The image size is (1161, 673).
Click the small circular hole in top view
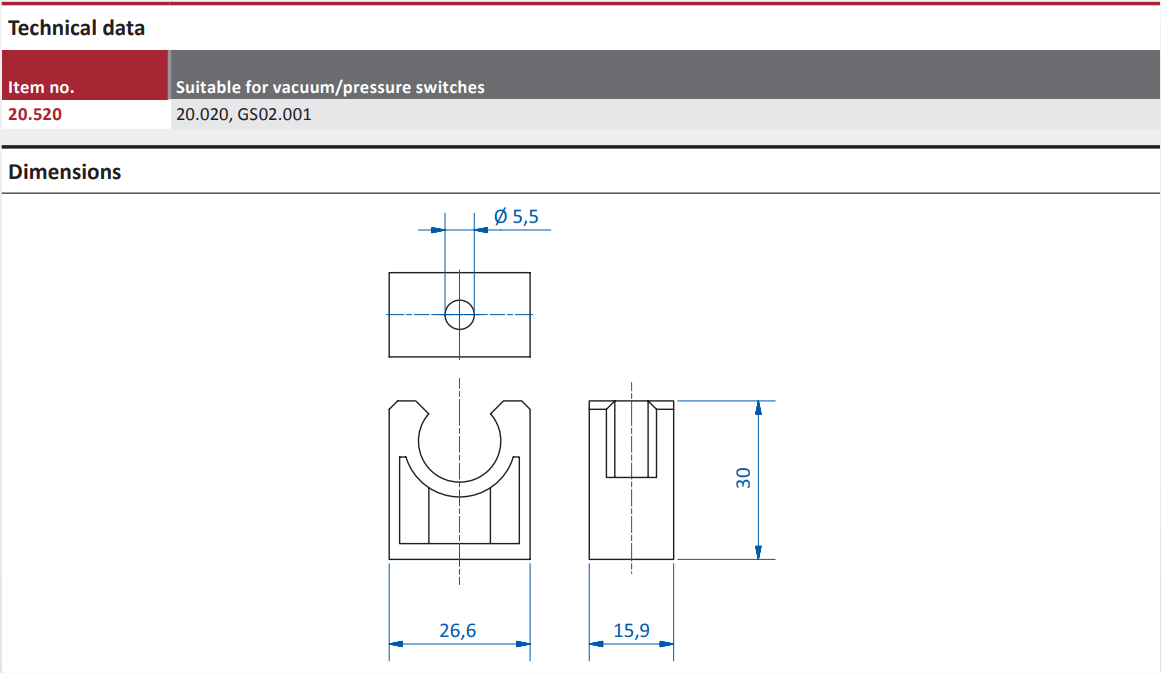pos(460,315)
